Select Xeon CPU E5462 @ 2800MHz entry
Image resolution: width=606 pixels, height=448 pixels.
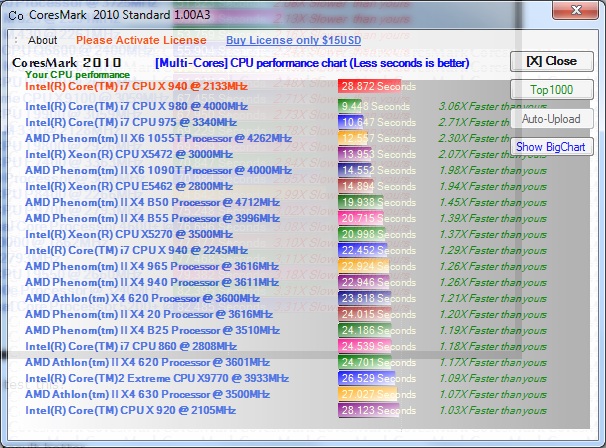pyautogui.click(x=129, y=186)
